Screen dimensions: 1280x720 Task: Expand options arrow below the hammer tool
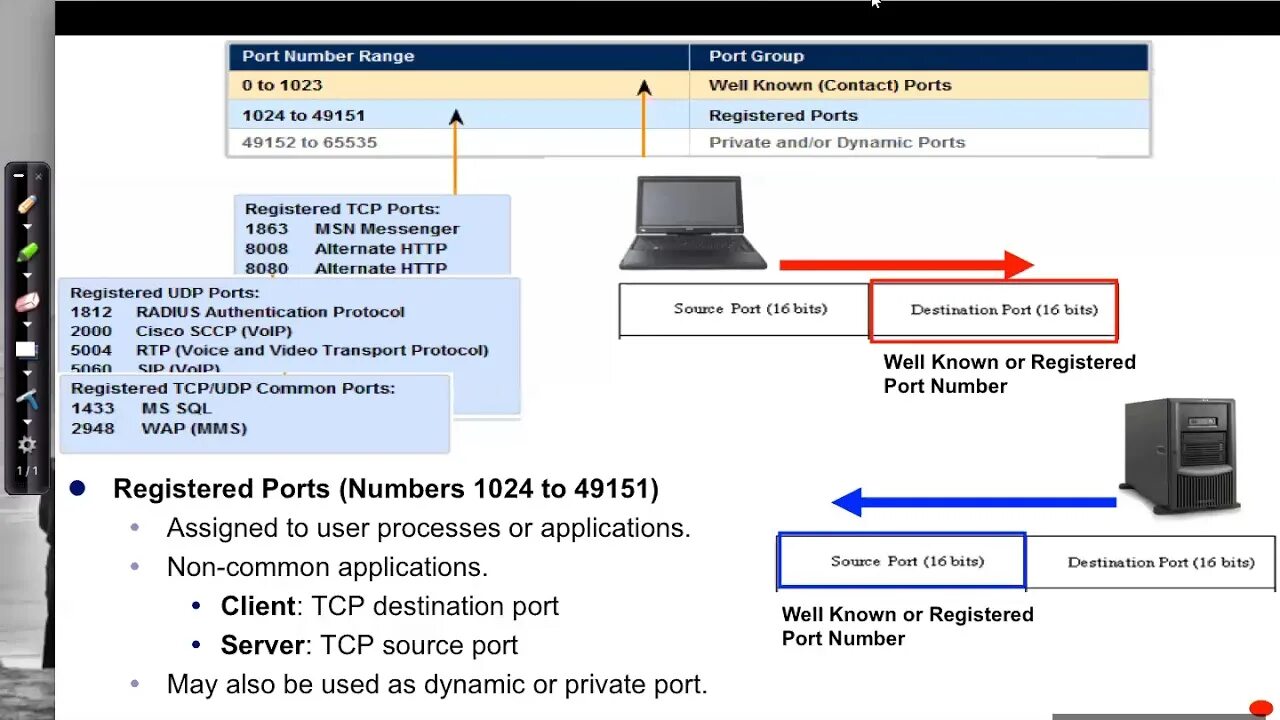(x=27, y=421)
